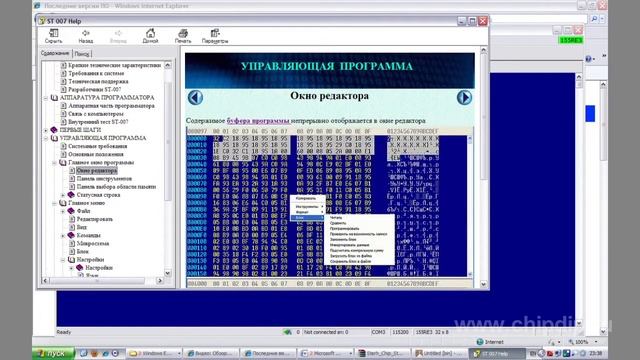Switch to the Поиск tab

click(x=82, y=54)
